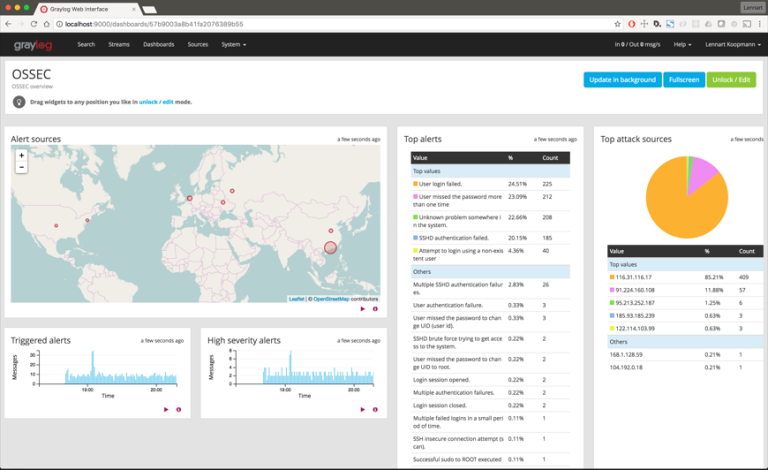Go to browser home page
Viewport: 768px width, 470px height.
(x=47, y=24)
